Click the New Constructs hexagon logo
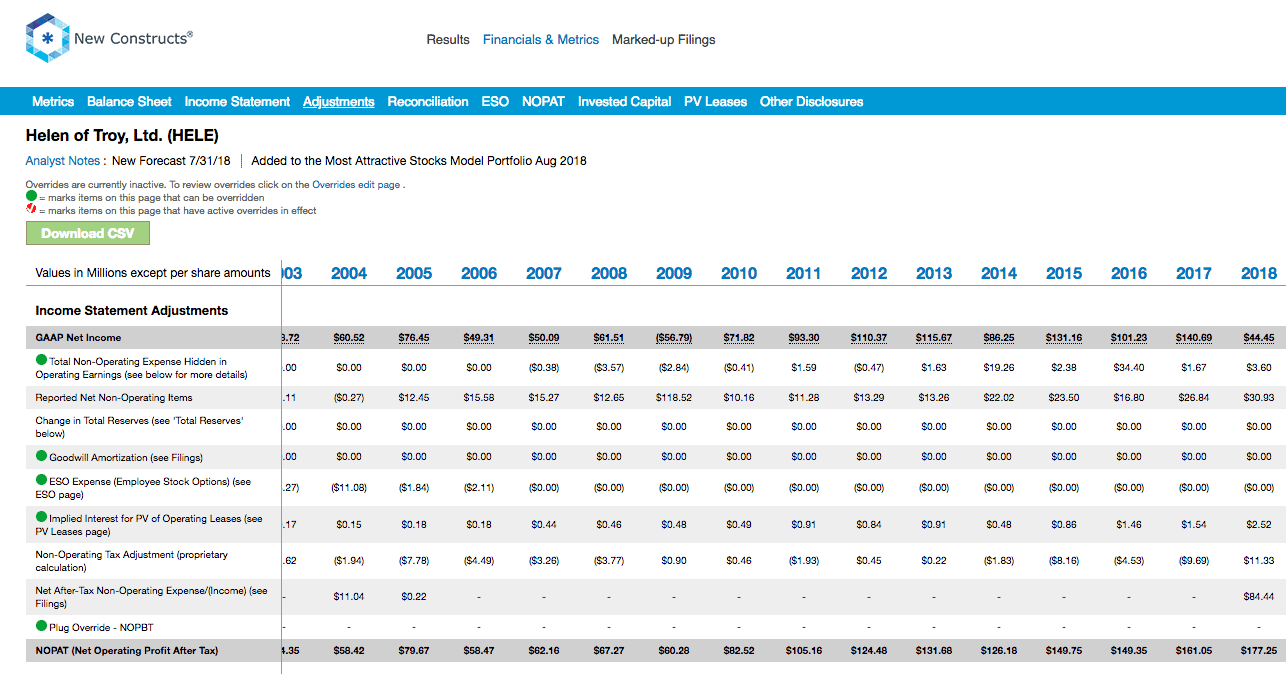 click(x=46, y=38)
